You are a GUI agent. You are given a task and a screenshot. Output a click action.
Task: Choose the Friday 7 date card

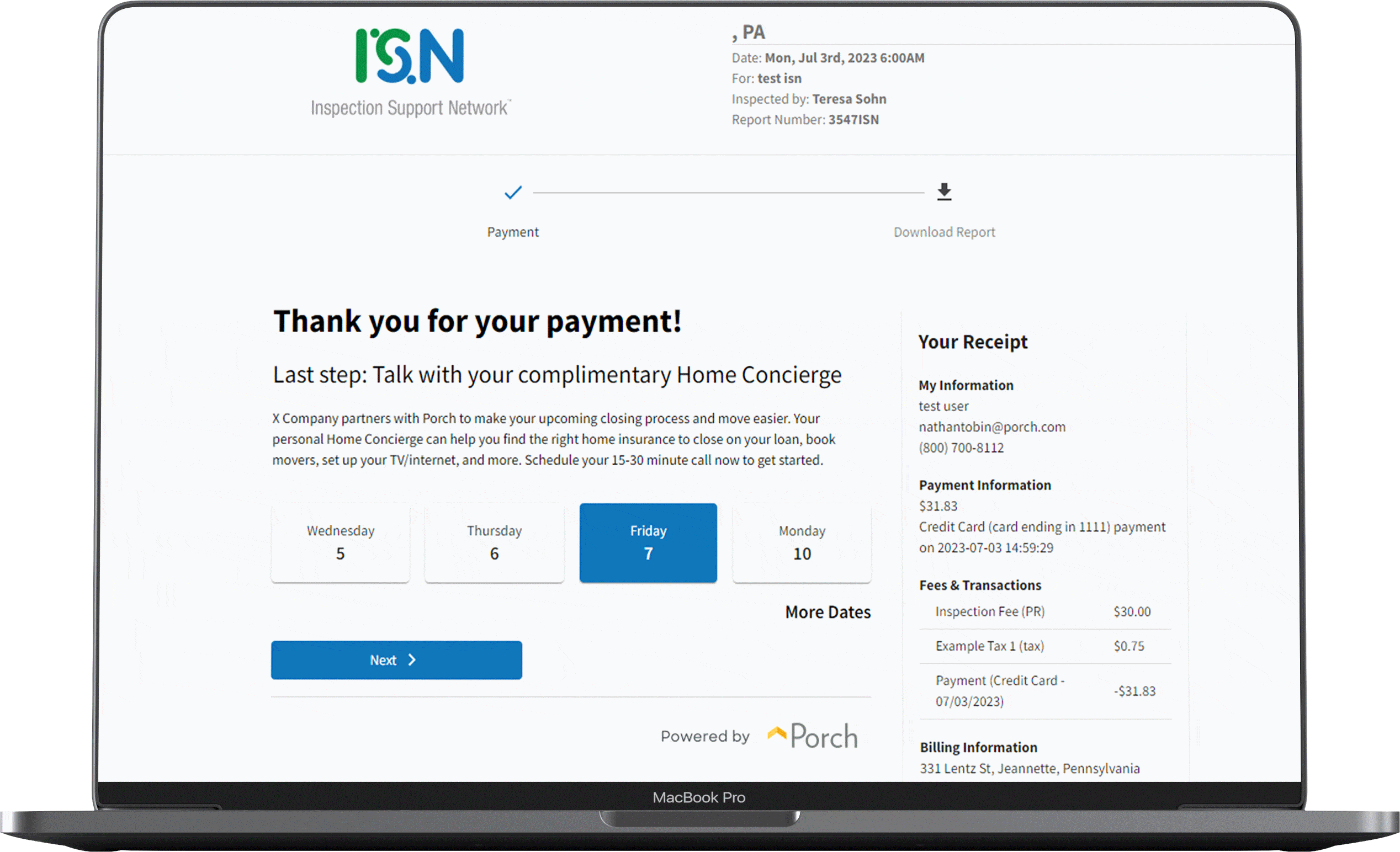[x=648, y=542]
